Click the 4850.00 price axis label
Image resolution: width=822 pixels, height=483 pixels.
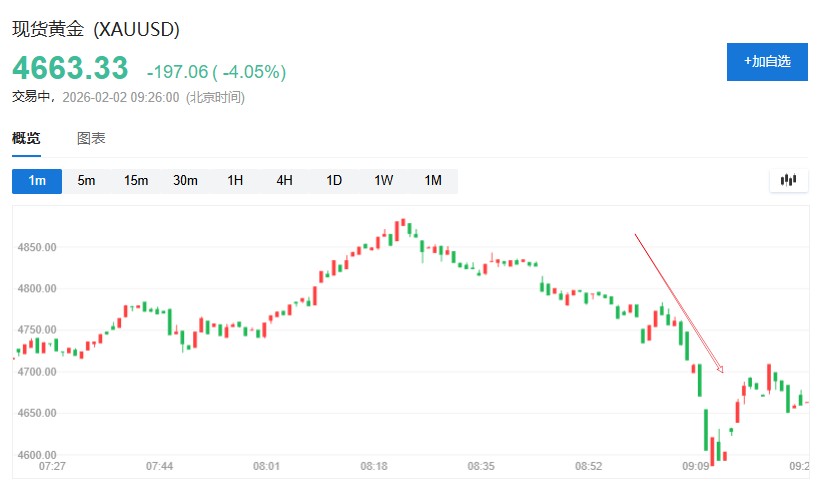coord(36,247)
